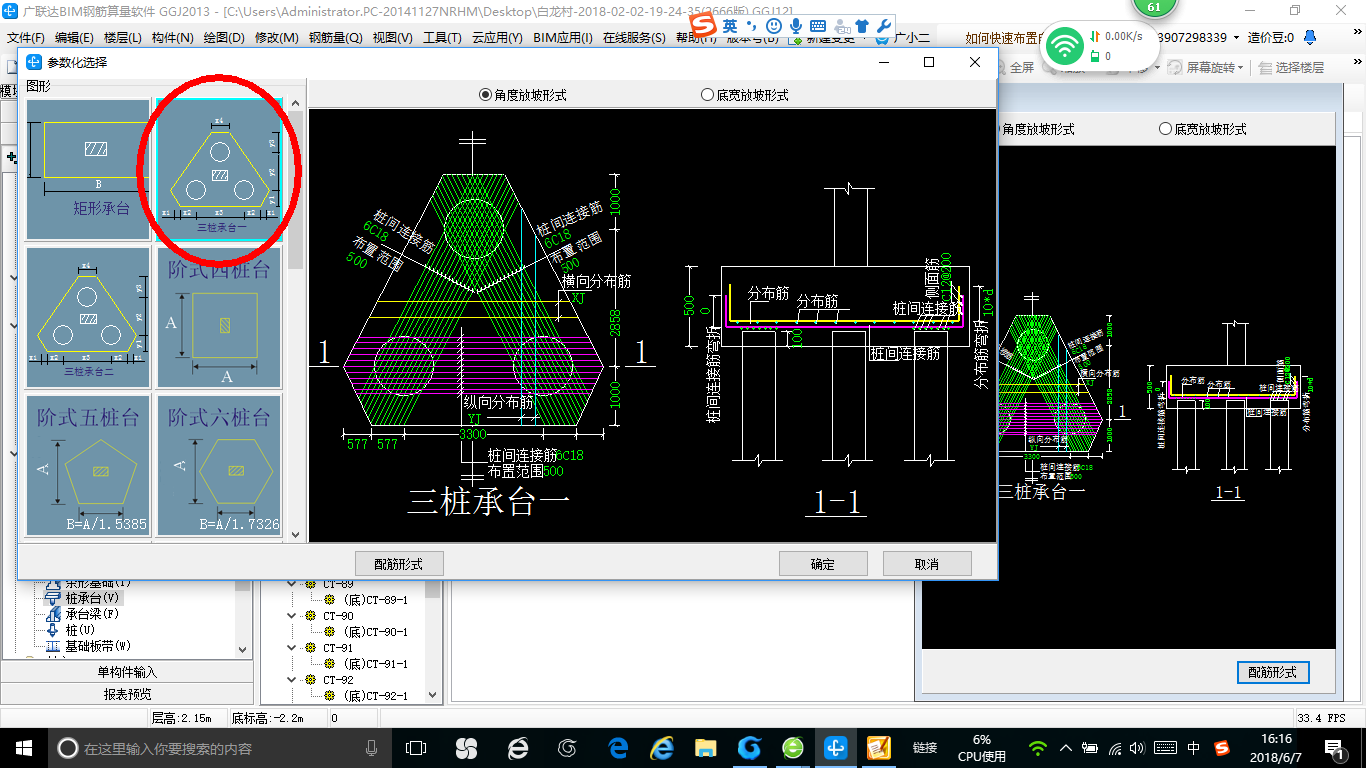Select the 三桩承台一 shape thumbnail
The width and height of the screenshot is (1366, 768).
click(x=219, y=168)
